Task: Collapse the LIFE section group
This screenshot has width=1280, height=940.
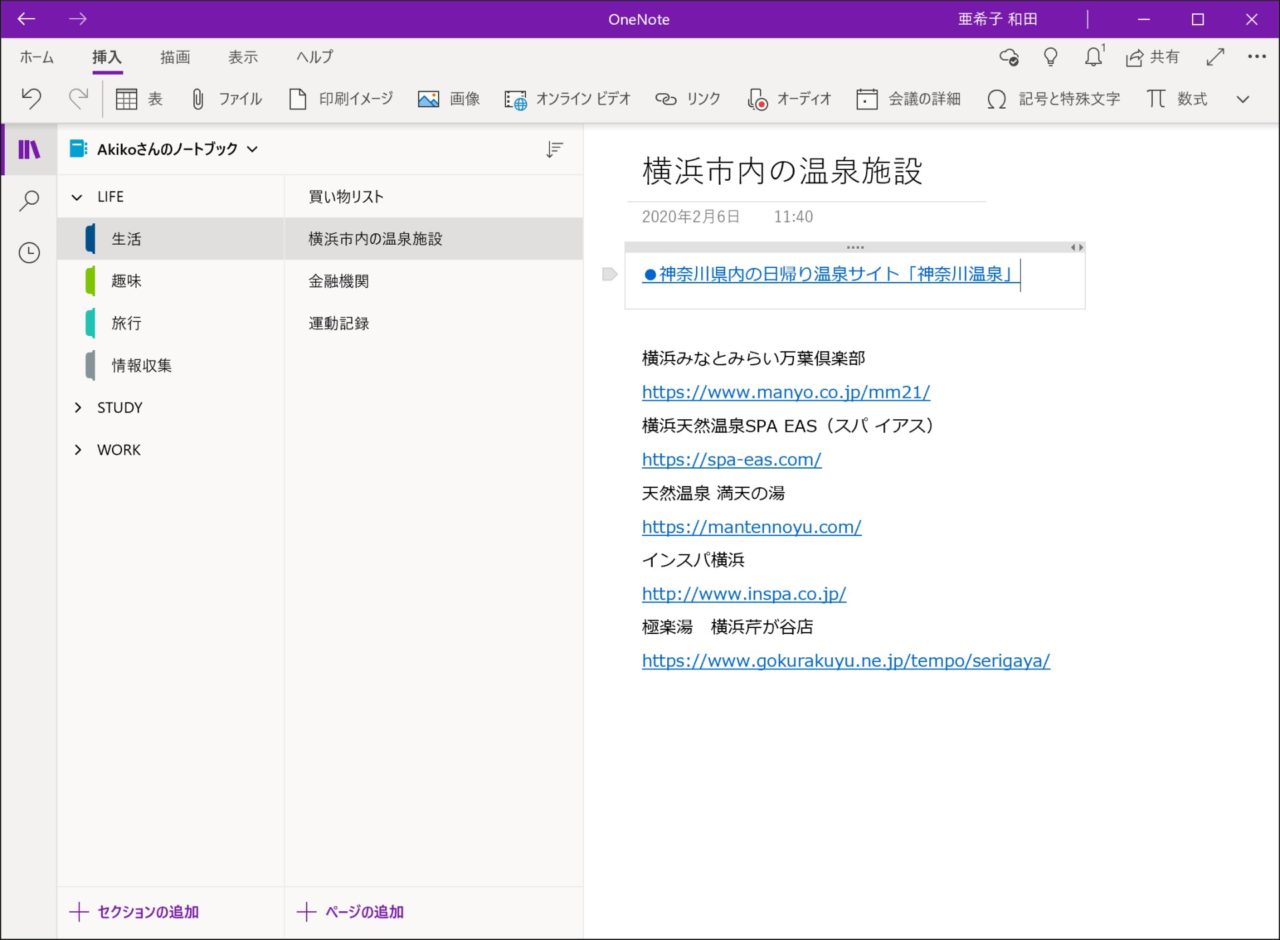Action: point(77,197)
